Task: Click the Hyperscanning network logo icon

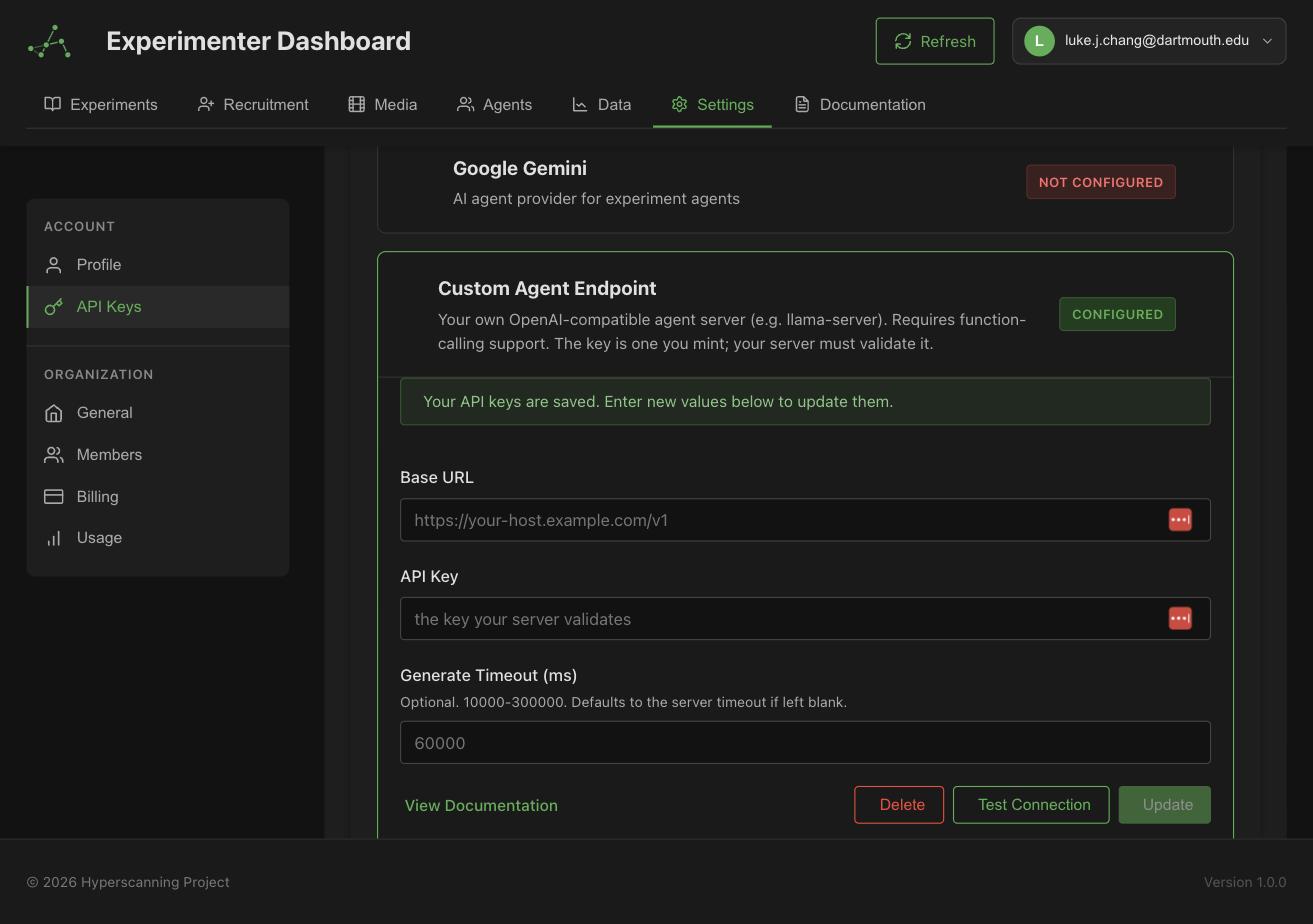Action: click(49, 41)
